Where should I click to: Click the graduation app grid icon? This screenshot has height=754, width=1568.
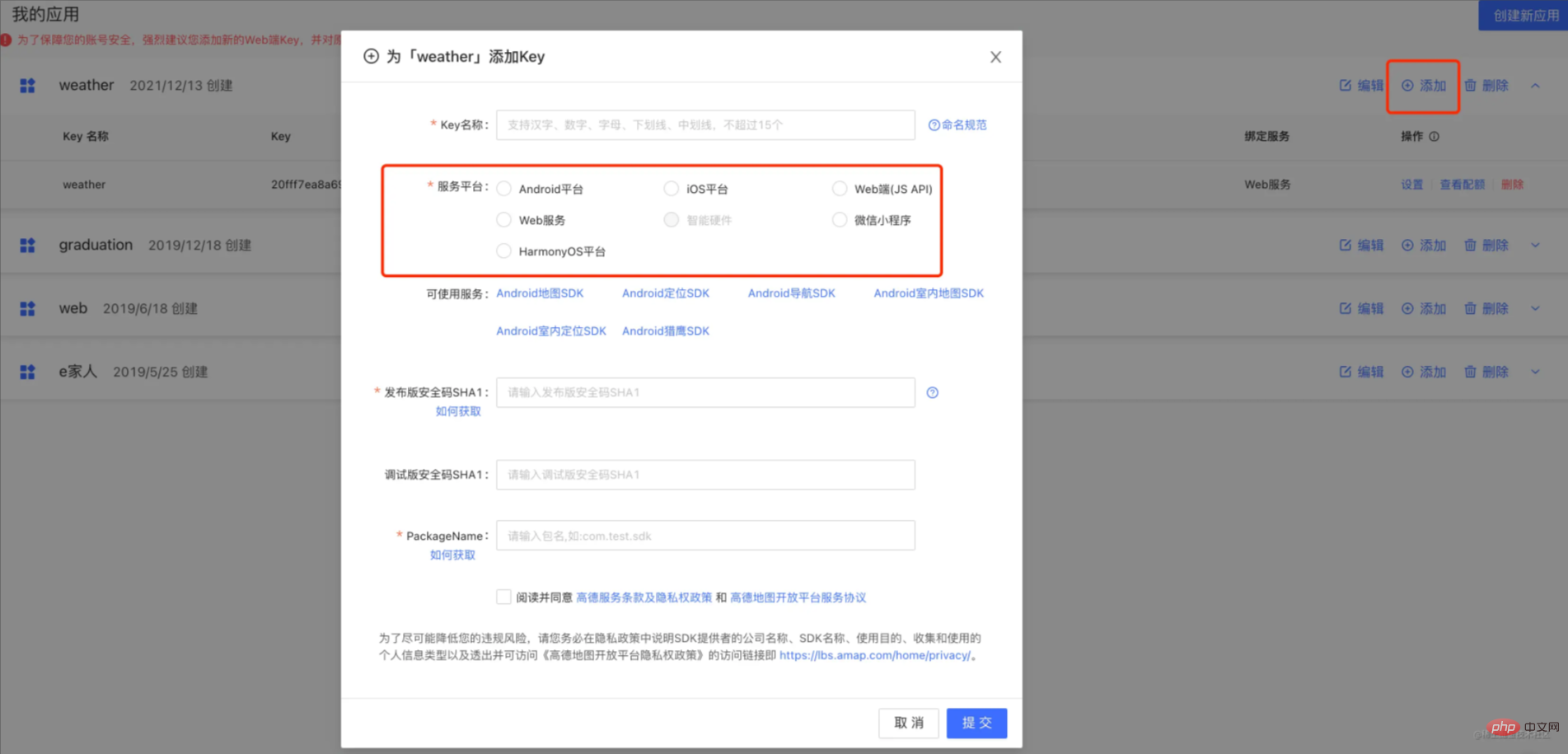pos(27,246)
